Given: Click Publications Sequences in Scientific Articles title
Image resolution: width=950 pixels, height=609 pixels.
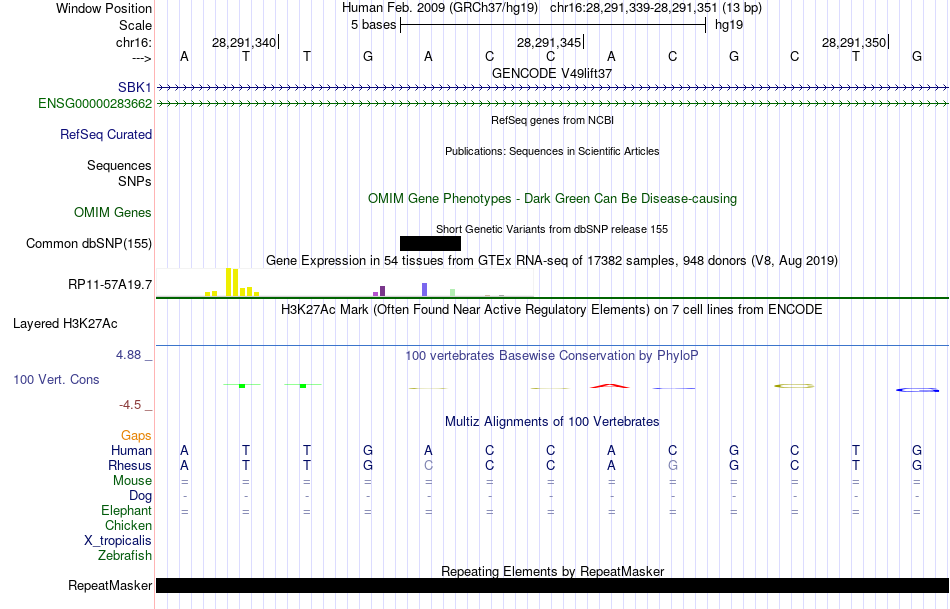Looking at the screenshot, I should pos(552,151).
